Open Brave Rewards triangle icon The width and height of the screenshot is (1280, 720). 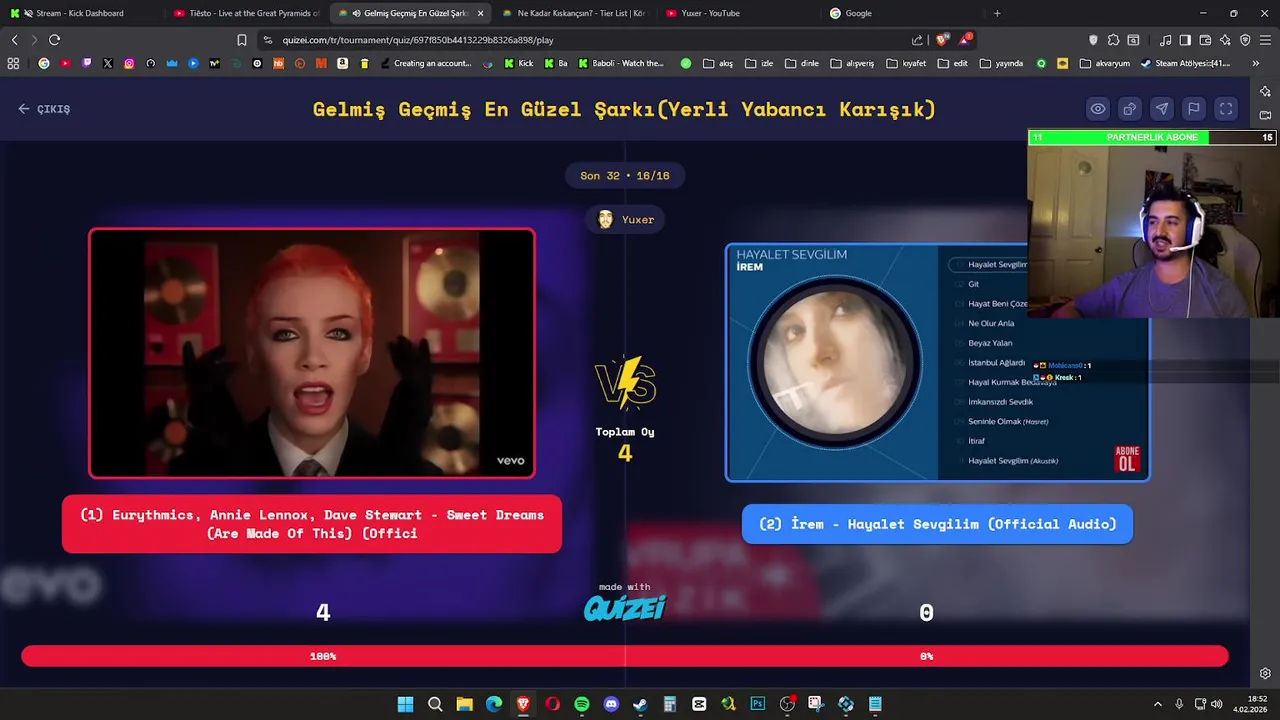[x=965, y=40]
